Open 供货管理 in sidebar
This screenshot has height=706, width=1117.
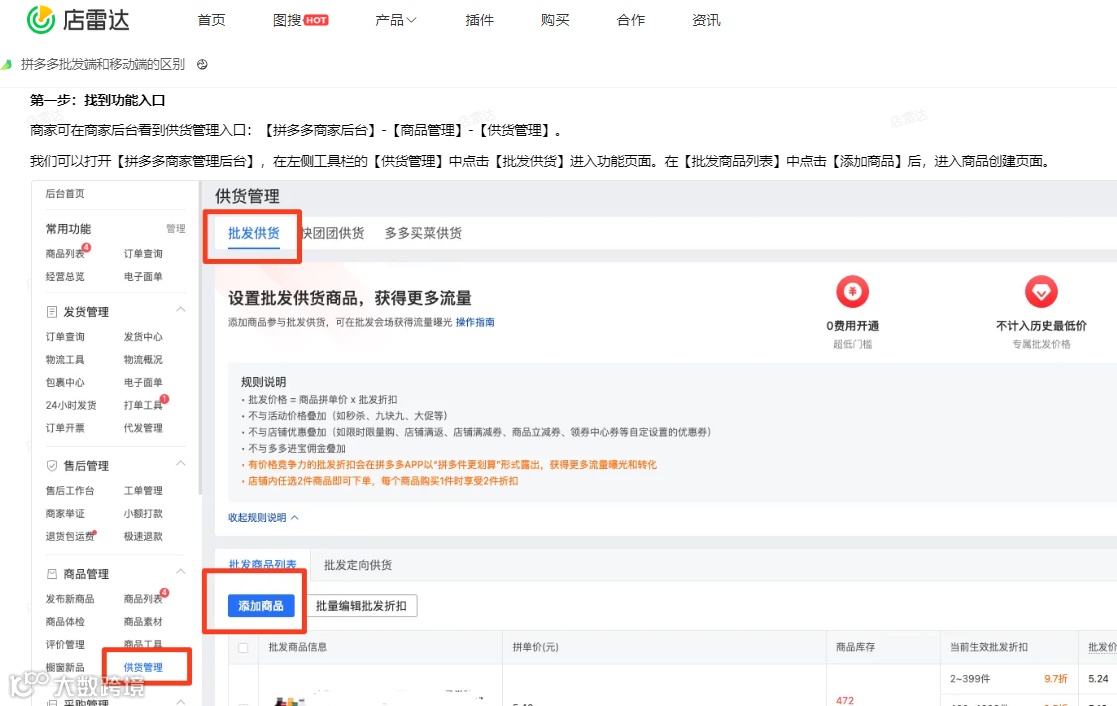tap(143, 667)
